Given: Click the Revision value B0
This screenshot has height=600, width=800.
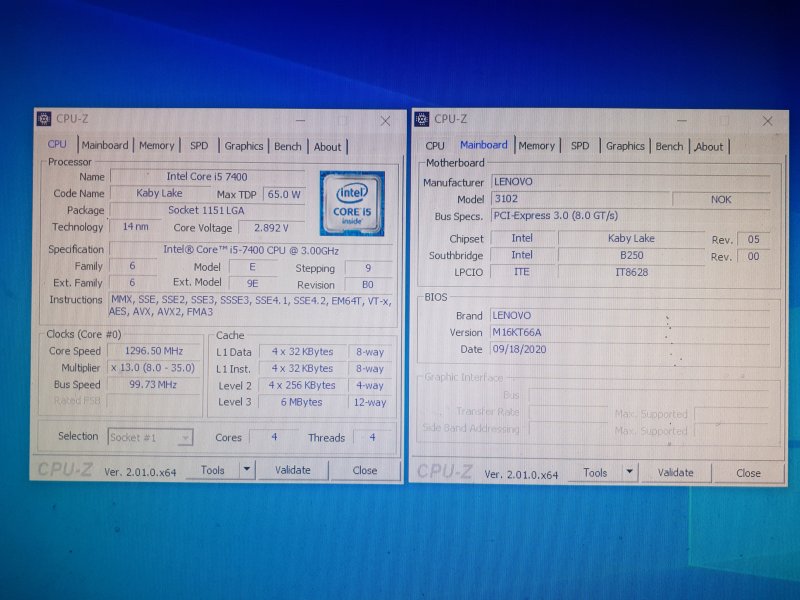Looking at the screenshot, I should tap(368, 285).
